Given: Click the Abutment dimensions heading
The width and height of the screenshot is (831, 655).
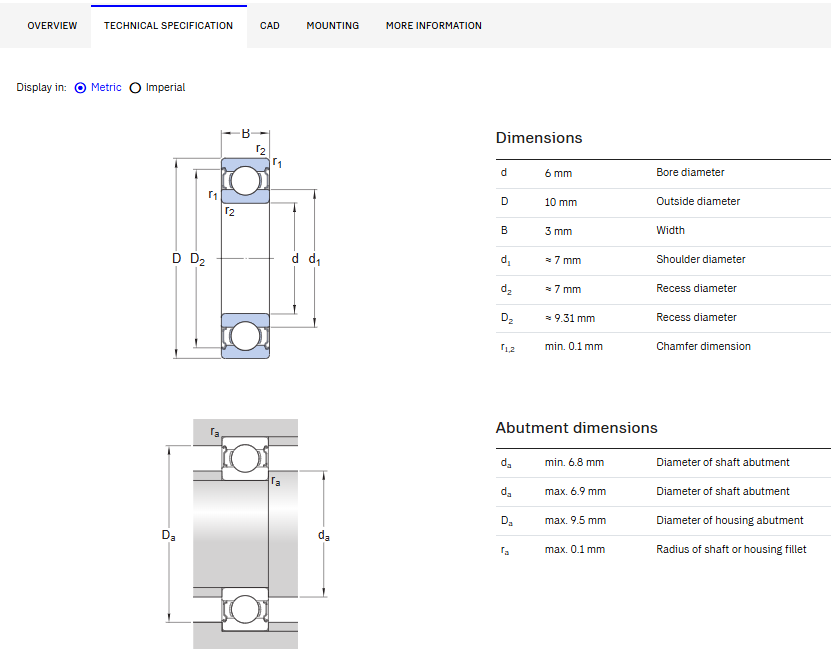Looking at the screenshot, I should (x=577, y=428).
